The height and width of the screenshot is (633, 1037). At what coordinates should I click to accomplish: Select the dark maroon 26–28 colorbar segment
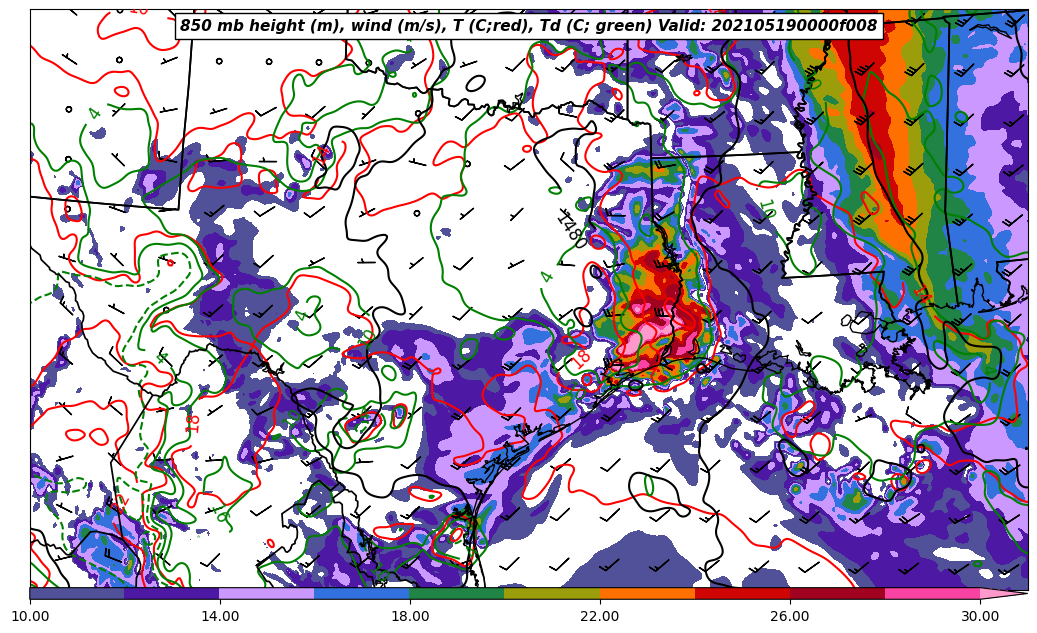point(837,593)
